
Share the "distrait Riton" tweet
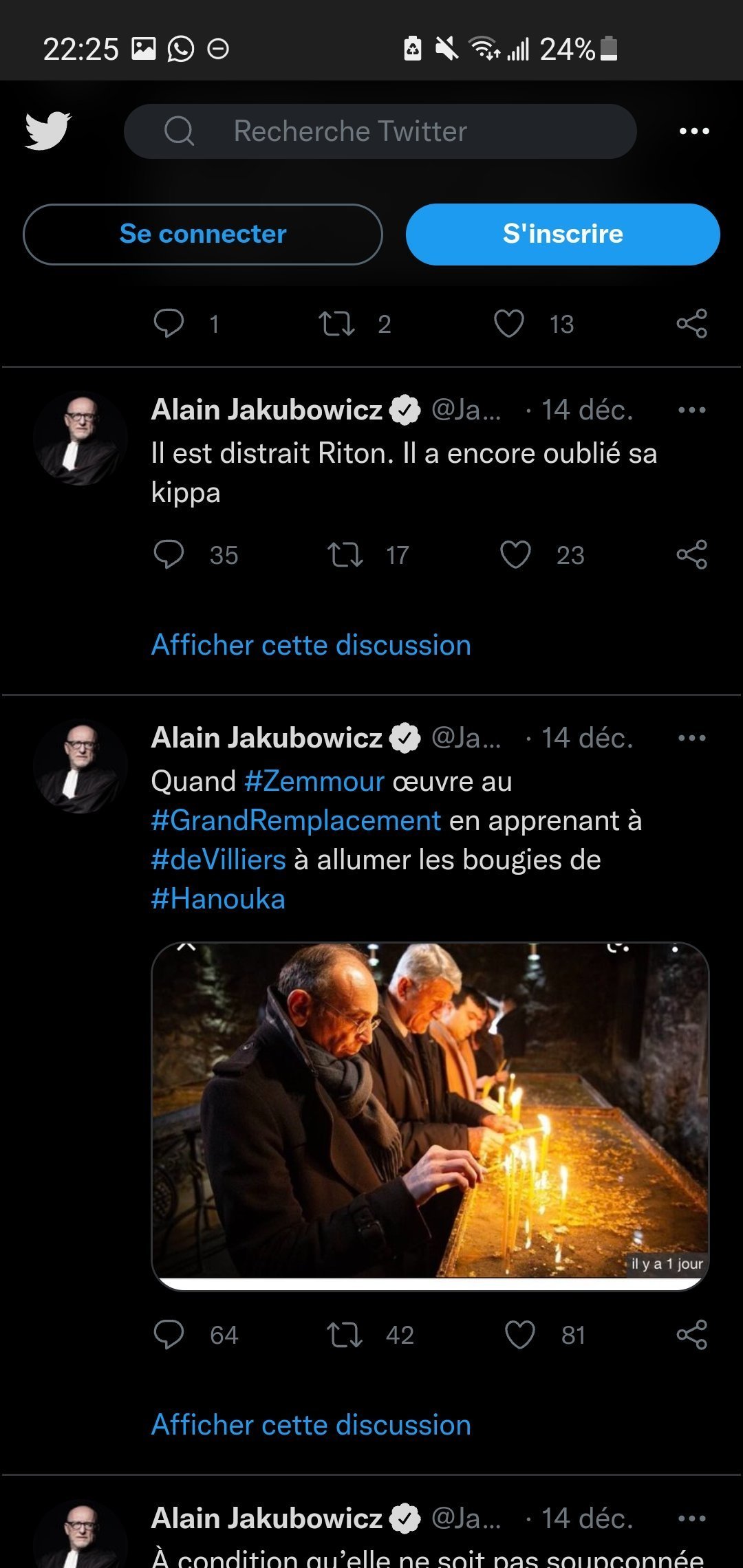[691, 554]
